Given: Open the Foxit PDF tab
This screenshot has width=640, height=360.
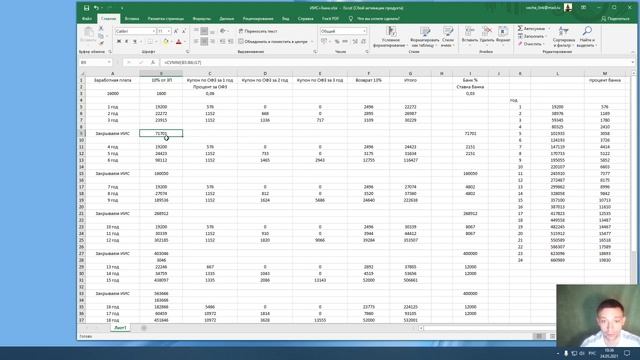Looking at the screenshot, I should pyautogui.click(x=330, y=18).
